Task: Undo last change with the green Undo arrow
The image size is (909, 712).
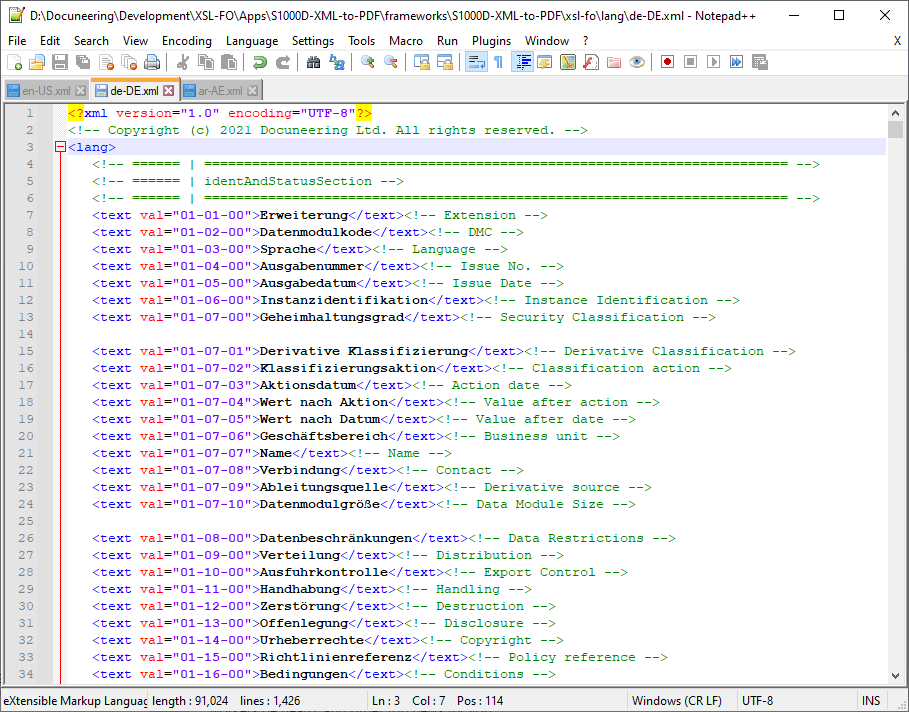Action: 260,62
